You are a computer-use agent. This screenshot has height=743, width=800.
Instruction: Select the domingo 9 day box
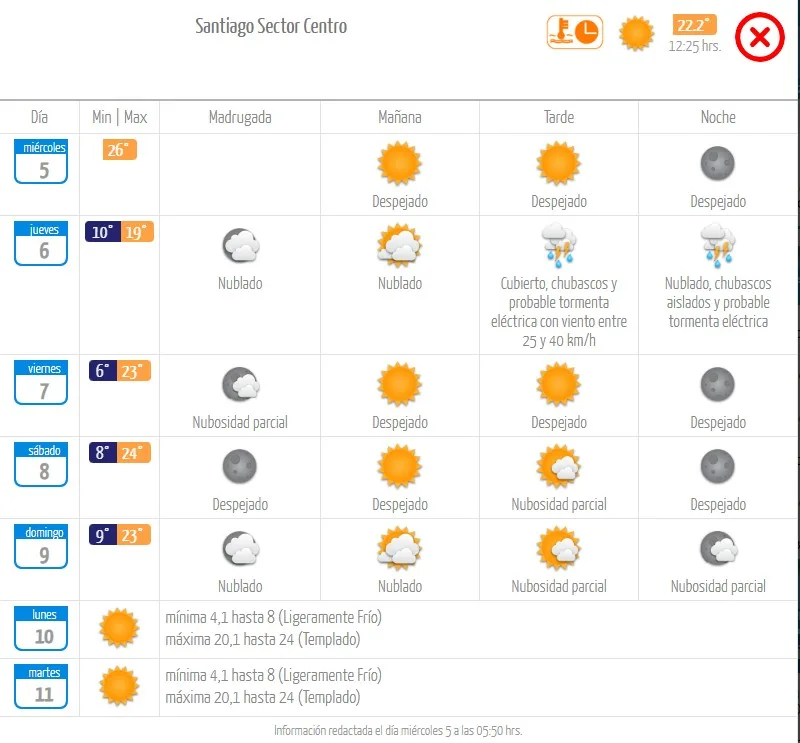coord(41,546)
